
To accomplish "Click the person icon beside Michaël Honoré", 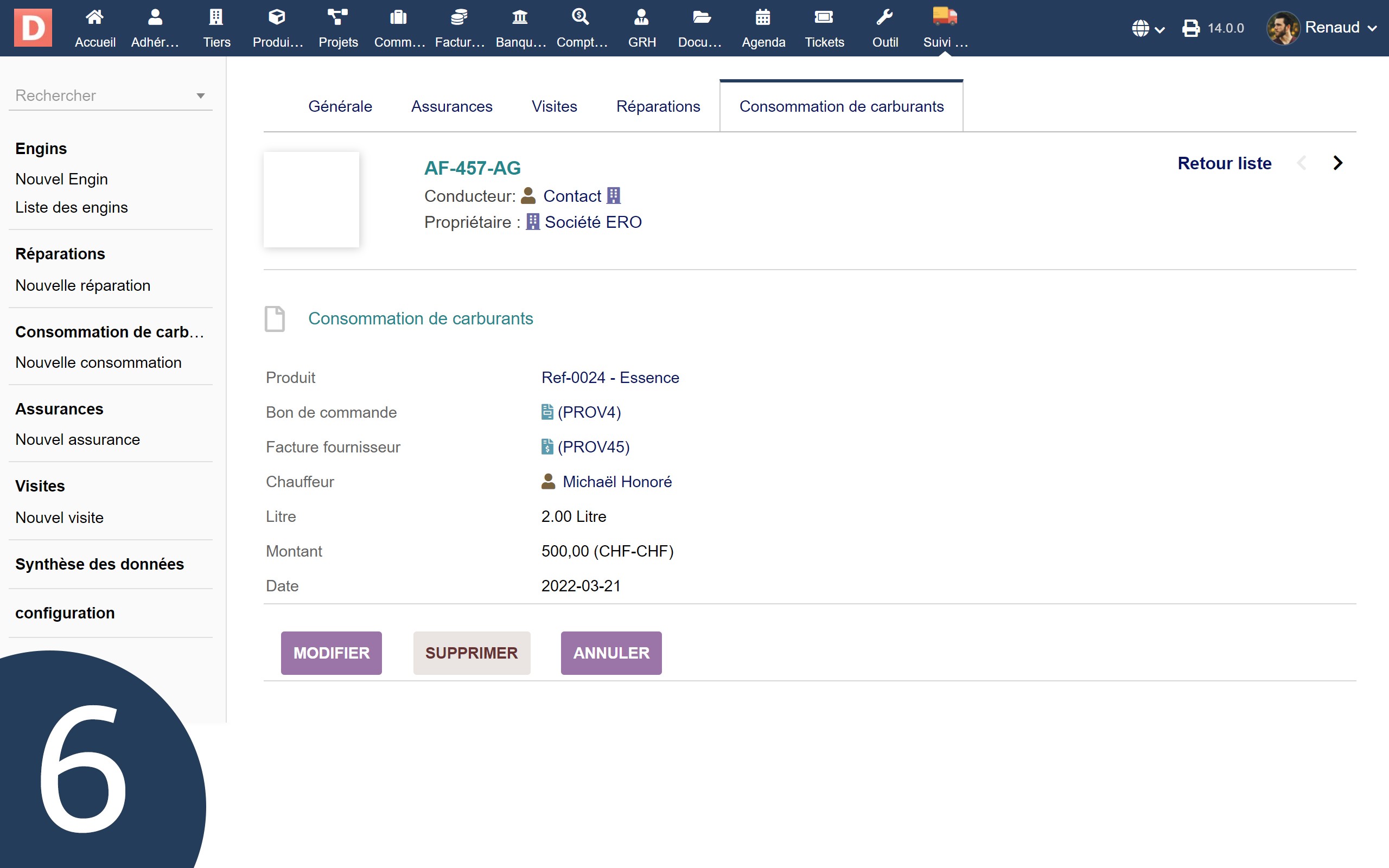I will click(548, 481).
